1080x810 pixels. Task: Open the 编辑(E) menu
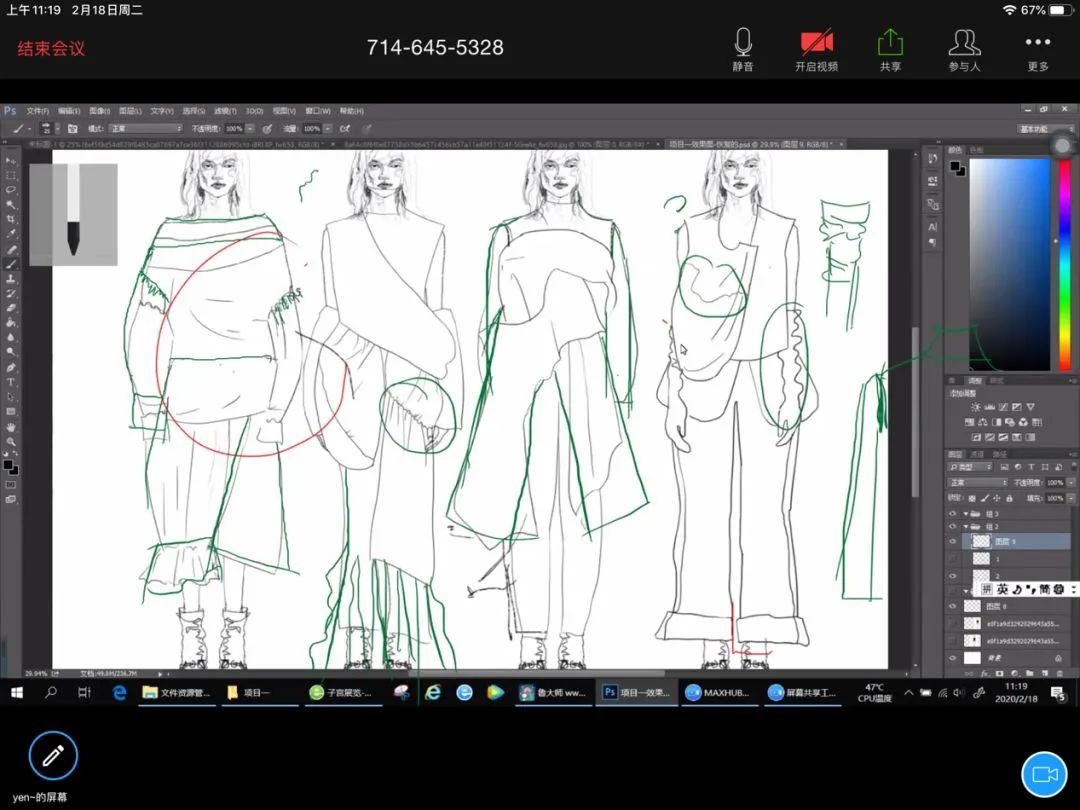69,111
